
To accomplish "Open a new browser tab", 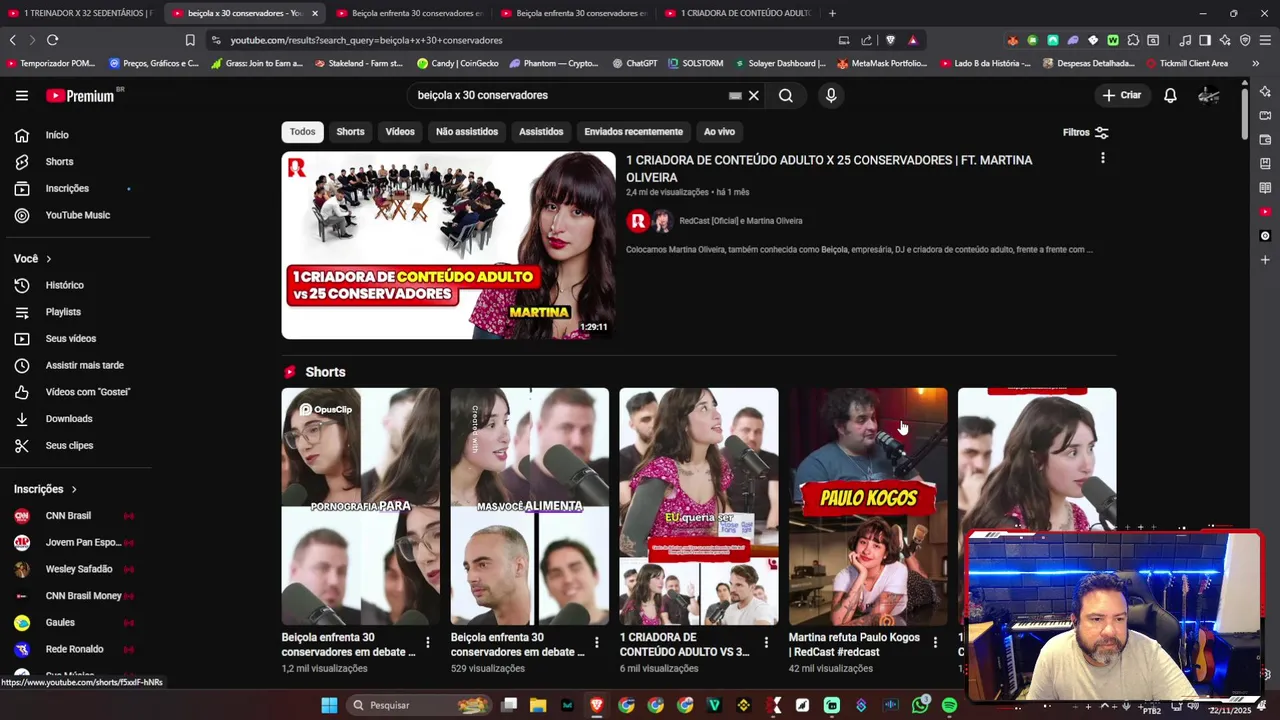I will [832, 13].
